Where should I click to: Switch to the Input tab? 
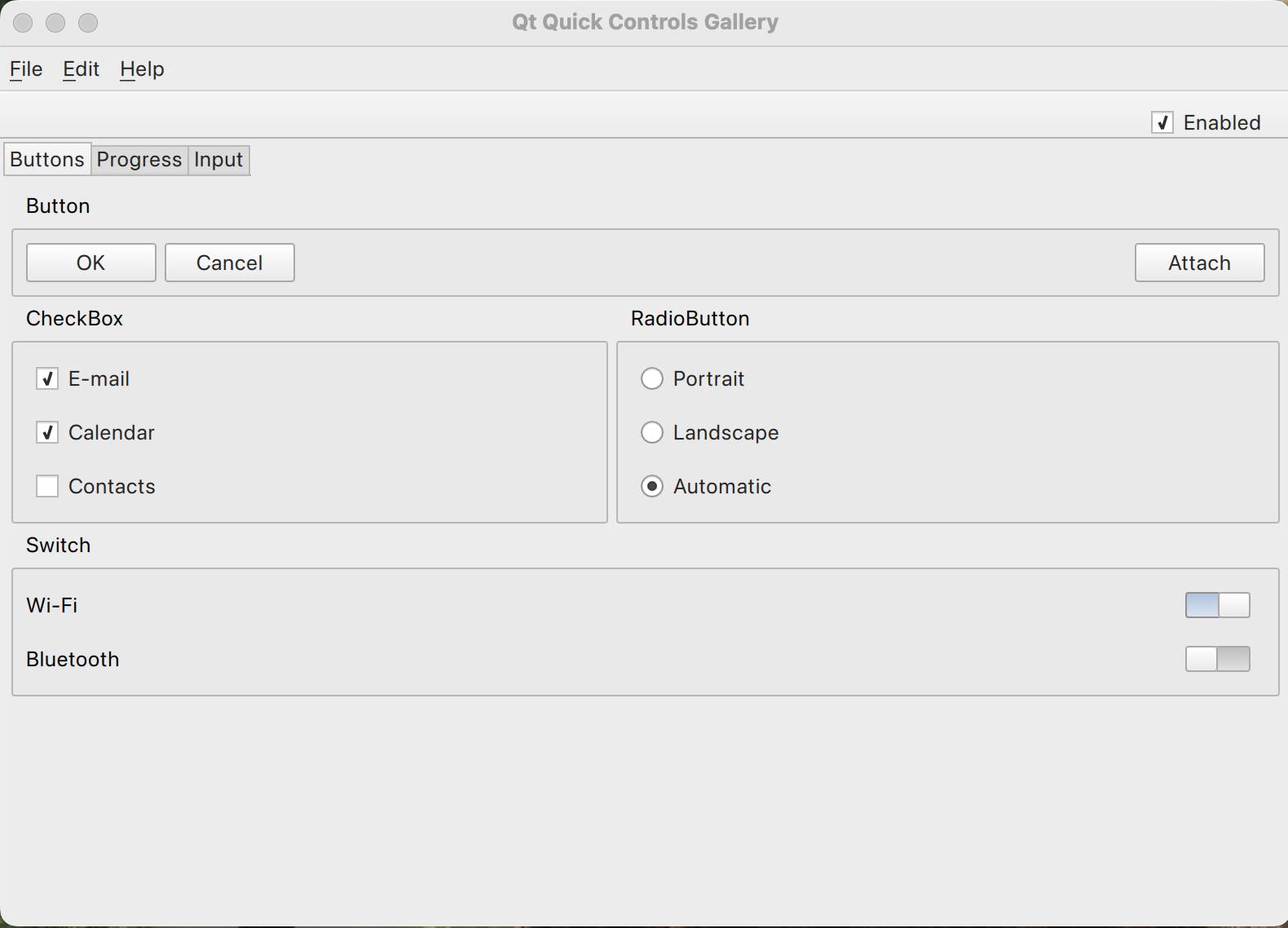click(218, 160)
